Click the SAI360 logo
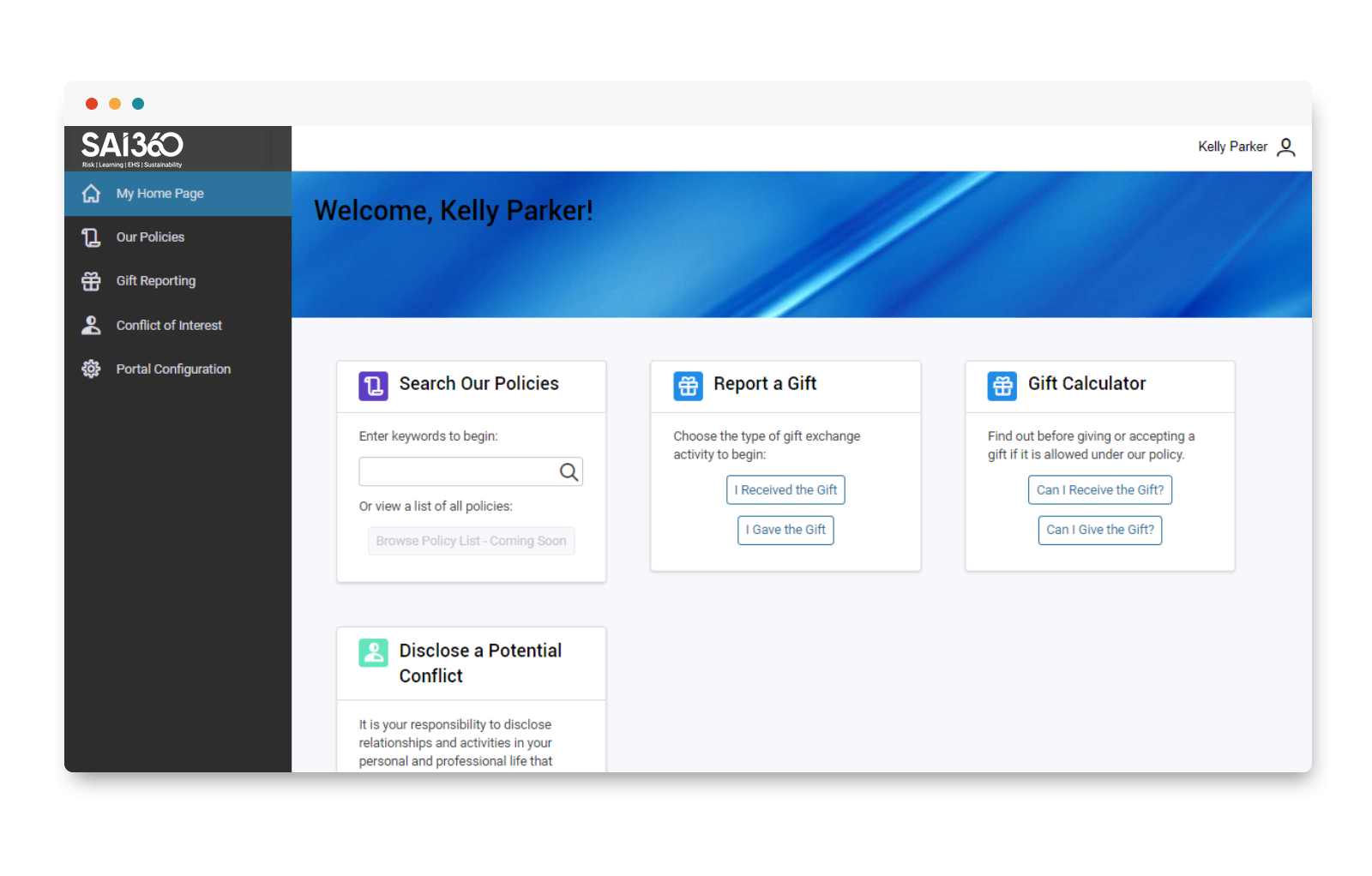This screenshot has height=876, width=1372. [x=132, y=148]
